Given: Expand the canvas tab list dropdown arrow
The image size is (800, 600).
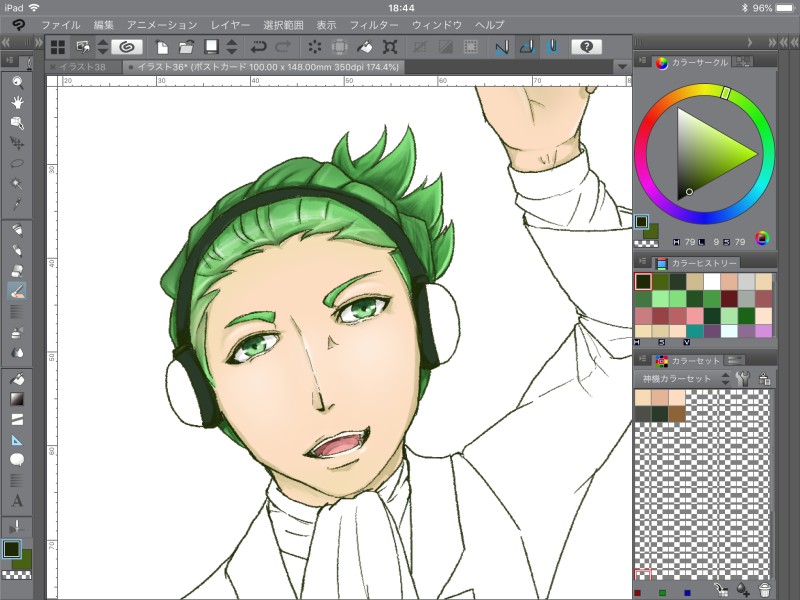Looking at the screenshot, I should pyautogui.click(x=623, y=67).
